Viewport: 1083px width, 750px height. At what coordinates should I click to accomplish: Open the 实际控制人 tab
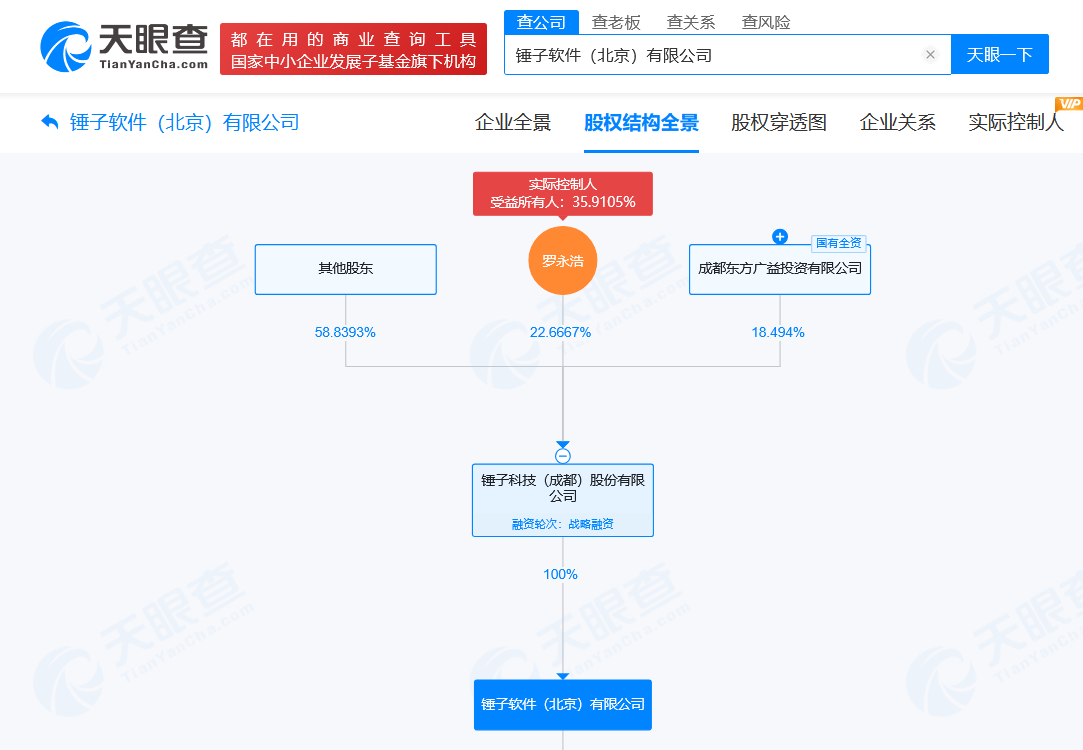pos(1015,122)
